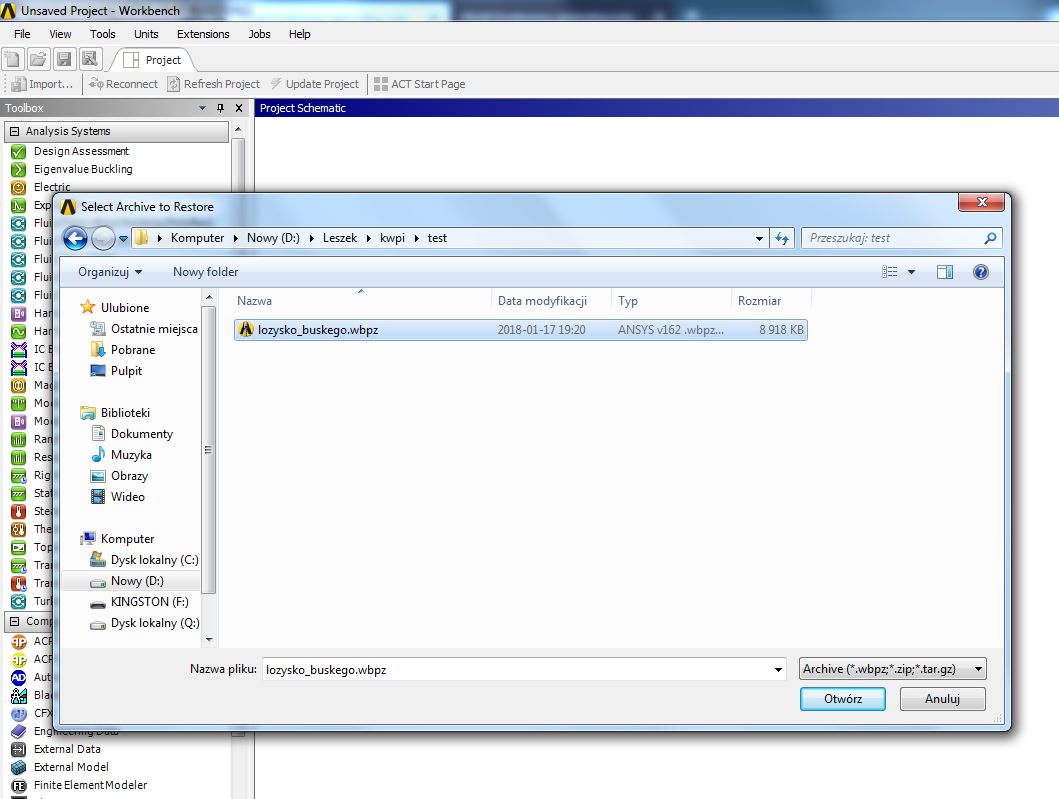This screenshot has height=799, width=1059.
Task: Open the Organizuj dropdown menu
Action: click(110, 272)
